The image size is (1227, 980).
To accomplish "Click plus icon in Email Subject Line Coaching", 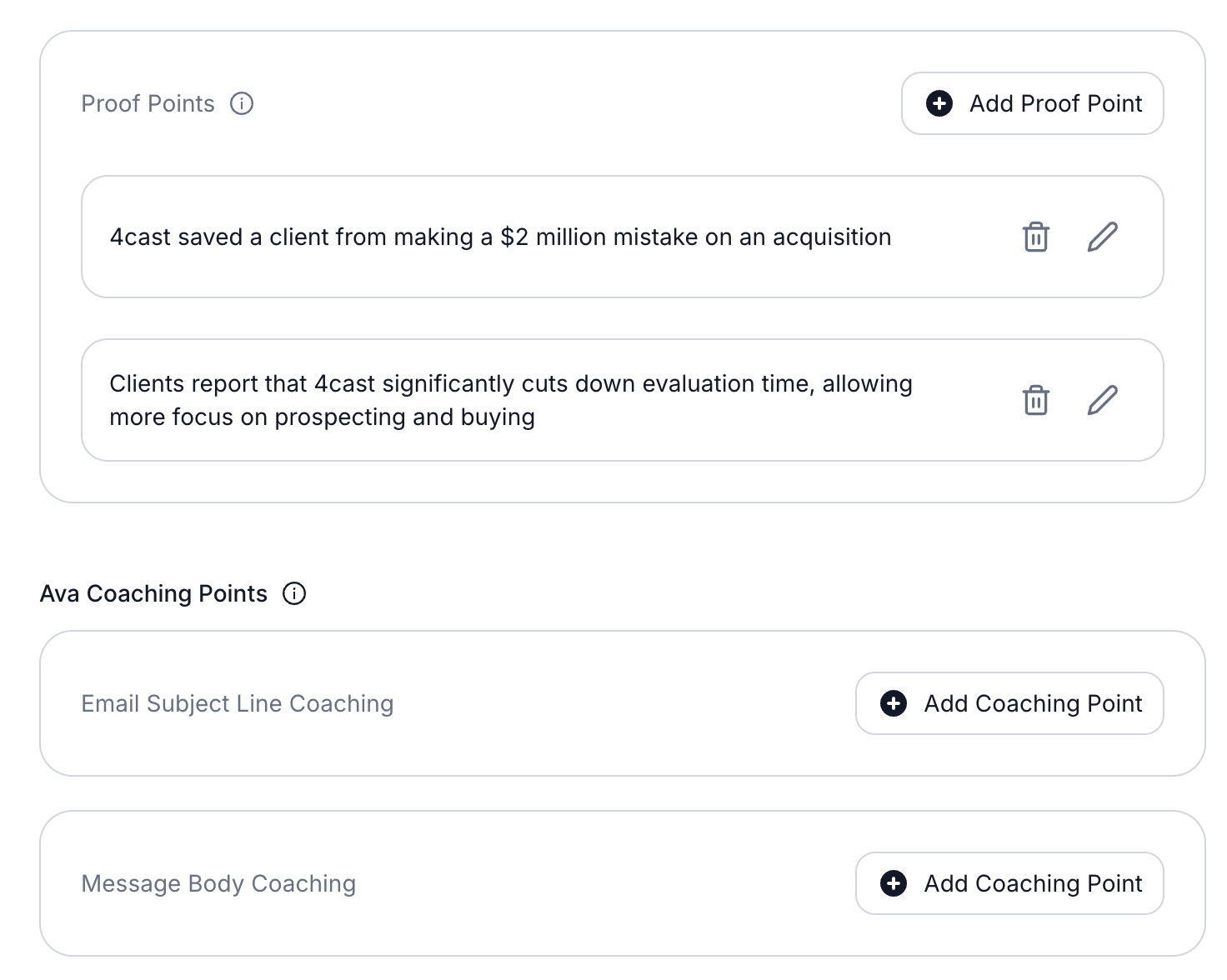I will [x=894, y=703].
